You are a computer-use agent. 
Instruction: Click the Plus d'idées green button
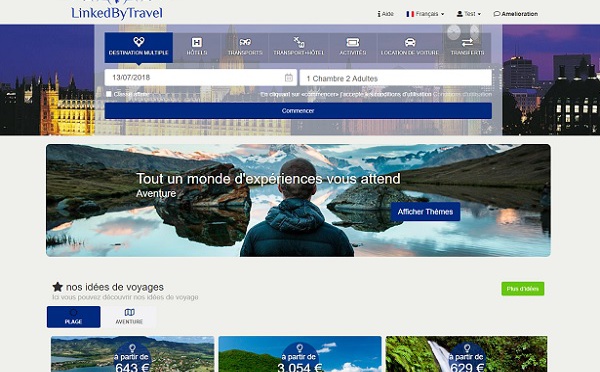coord(523,289)
